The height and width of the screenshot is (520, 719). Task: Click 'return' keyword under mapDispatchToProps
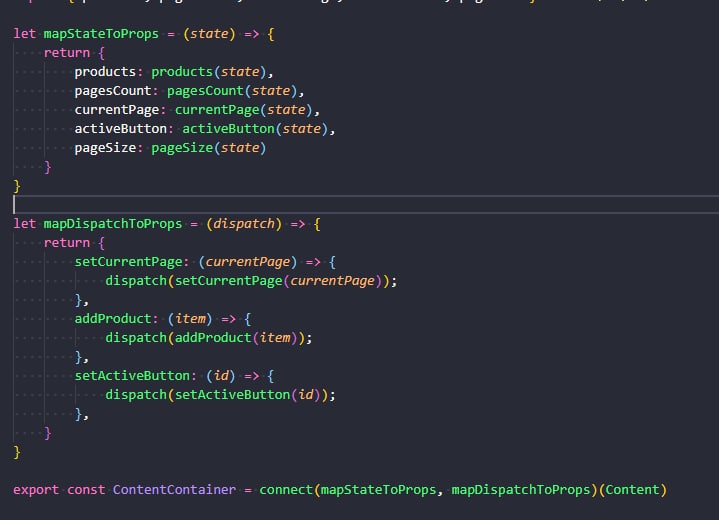66,243
